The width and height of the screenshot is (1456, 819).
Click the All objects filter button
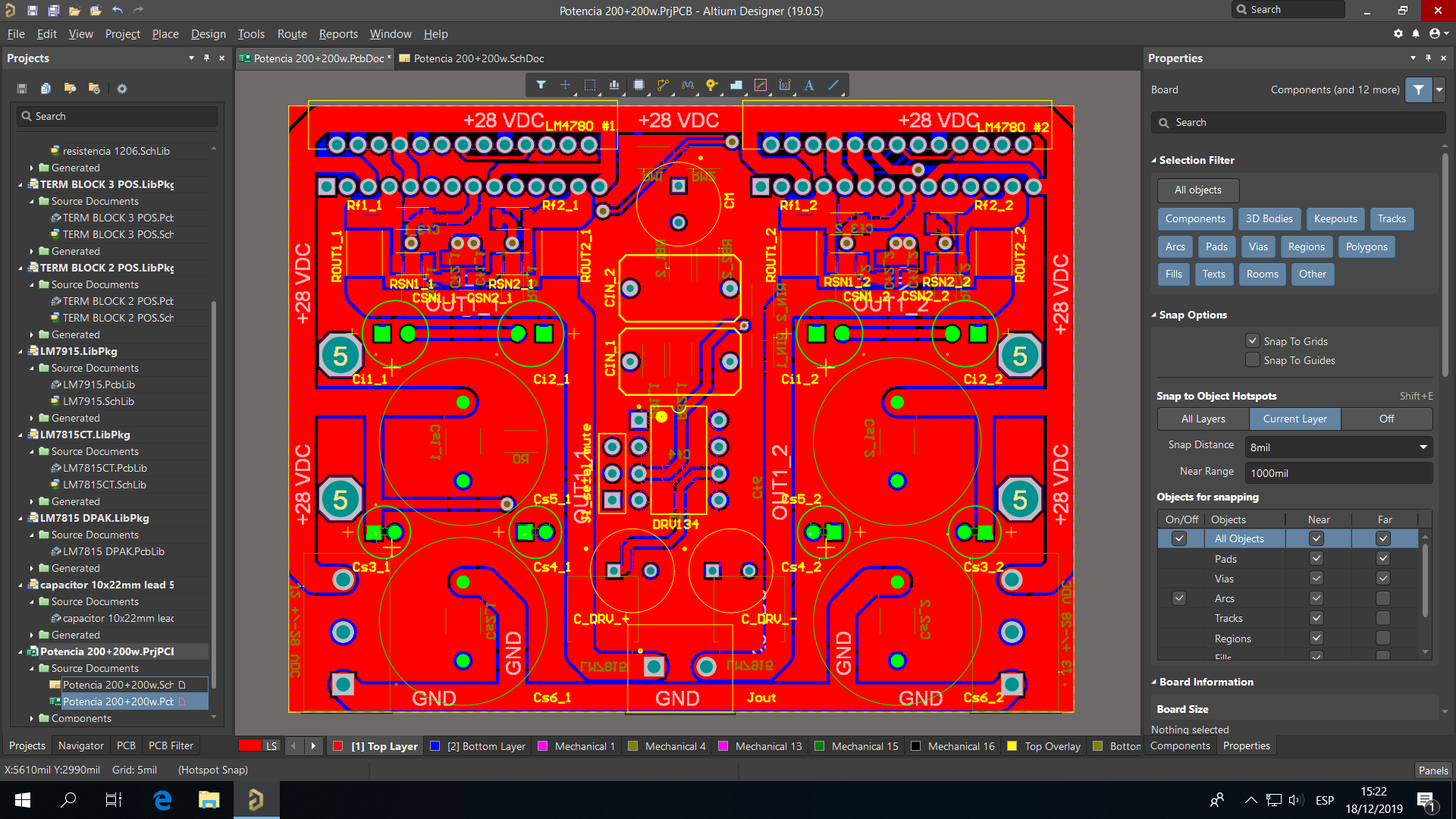click(x=1197, y=190)
